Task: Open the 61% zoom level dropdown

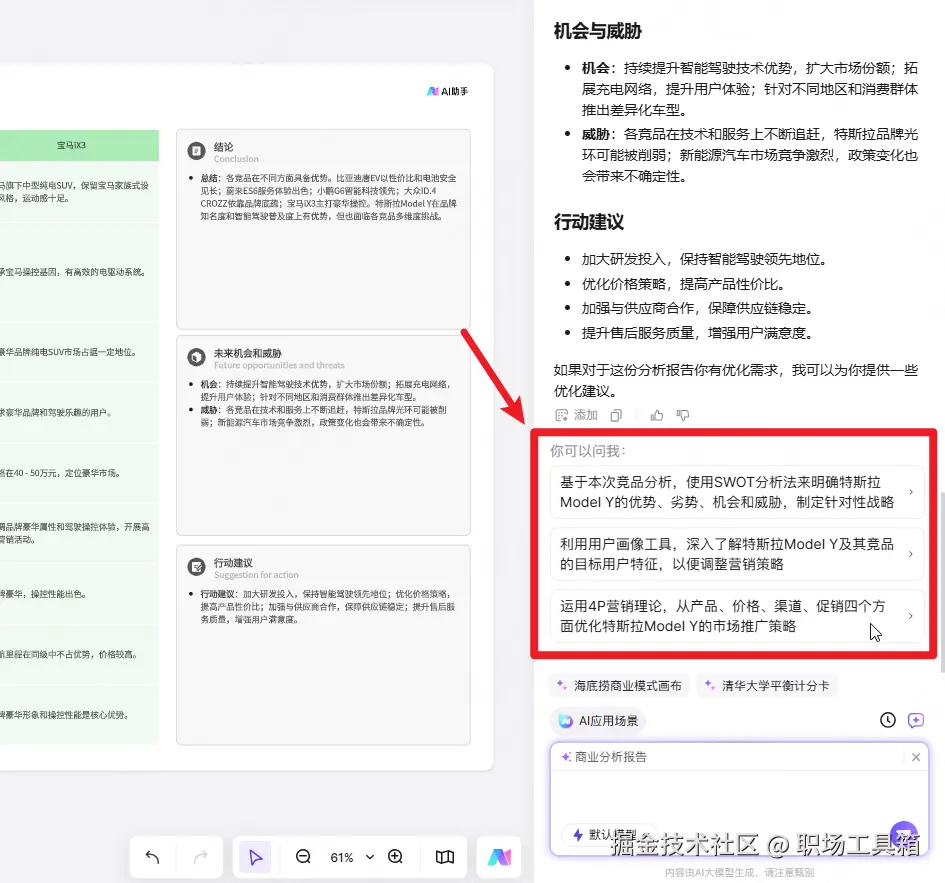Action: (351, 857)
